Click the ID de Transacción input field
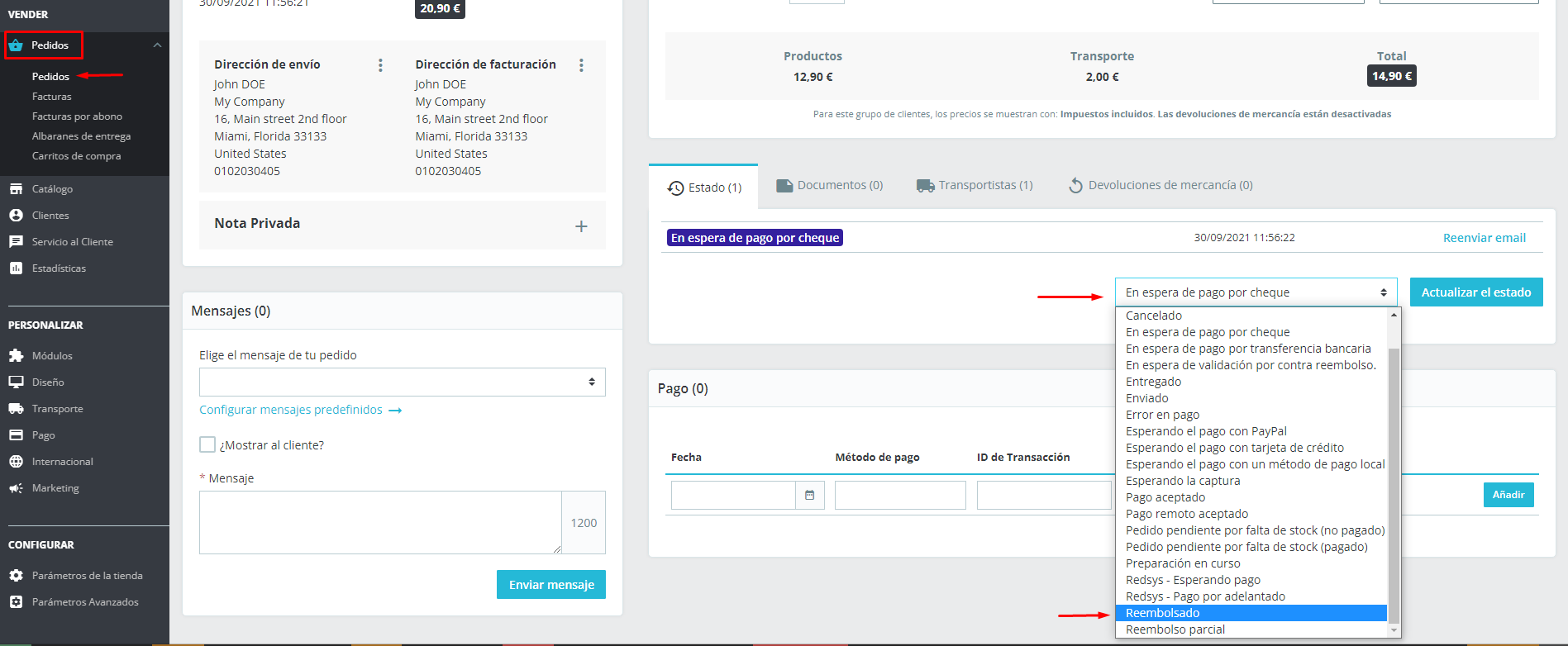 coord(1044,495)
